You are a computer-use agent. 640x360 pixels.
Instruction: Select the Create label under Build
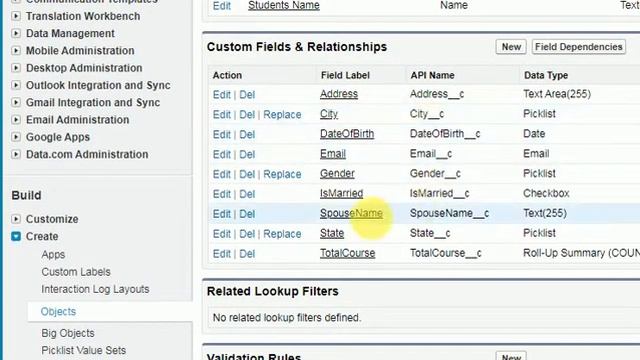pos(42,236)
